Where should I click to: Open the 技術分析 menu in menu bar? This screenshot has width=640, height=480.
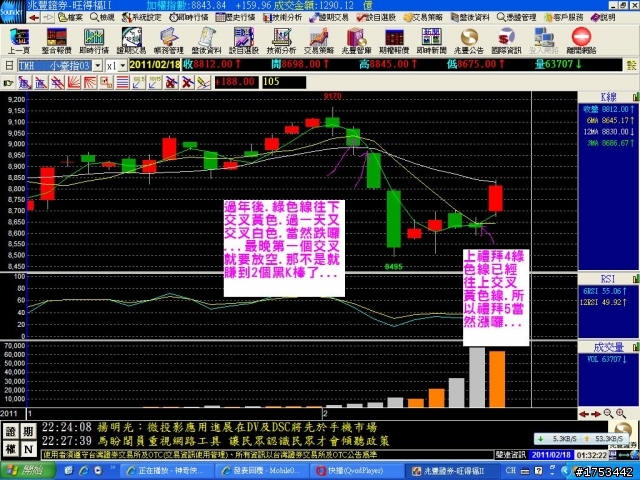[x=282, y=18]
